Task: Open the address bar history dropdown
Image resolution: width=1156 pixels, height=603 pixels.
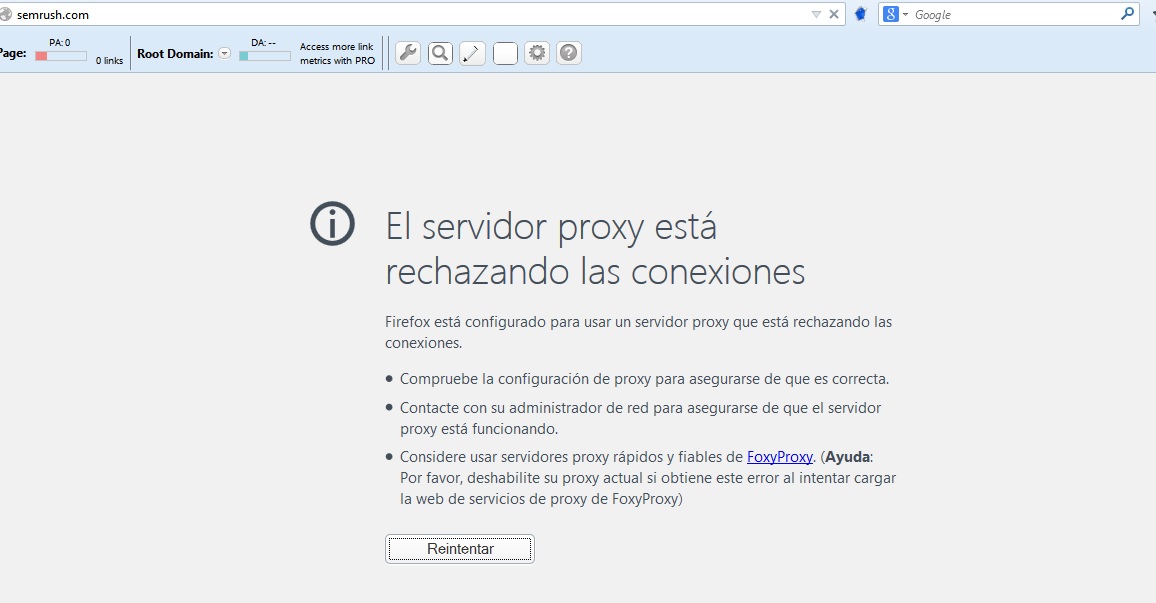Action: click(816, 14)
